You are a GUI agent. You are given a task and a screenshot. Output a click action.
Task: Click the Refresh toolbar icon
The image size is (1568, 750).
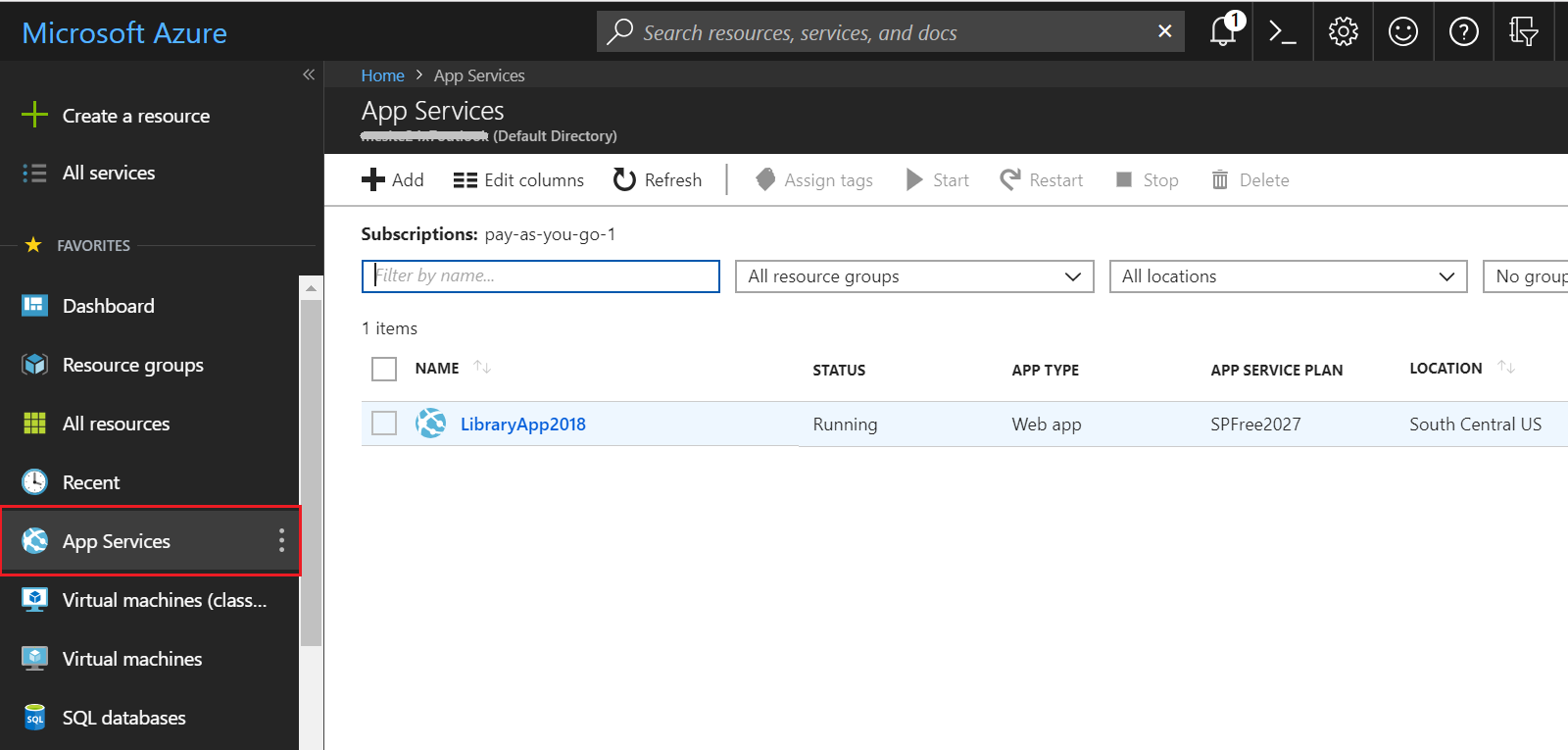pos(624,179)
